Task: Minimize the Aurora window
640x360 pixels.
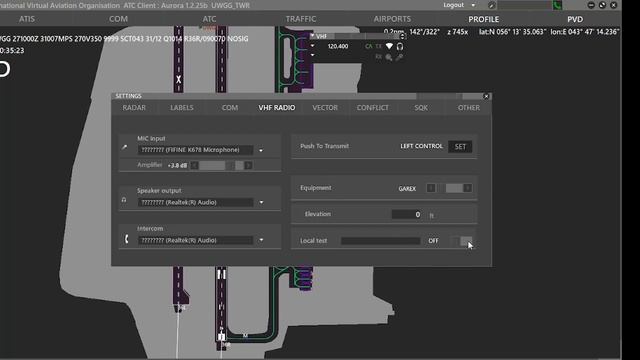Action: [x=591, y=5]
